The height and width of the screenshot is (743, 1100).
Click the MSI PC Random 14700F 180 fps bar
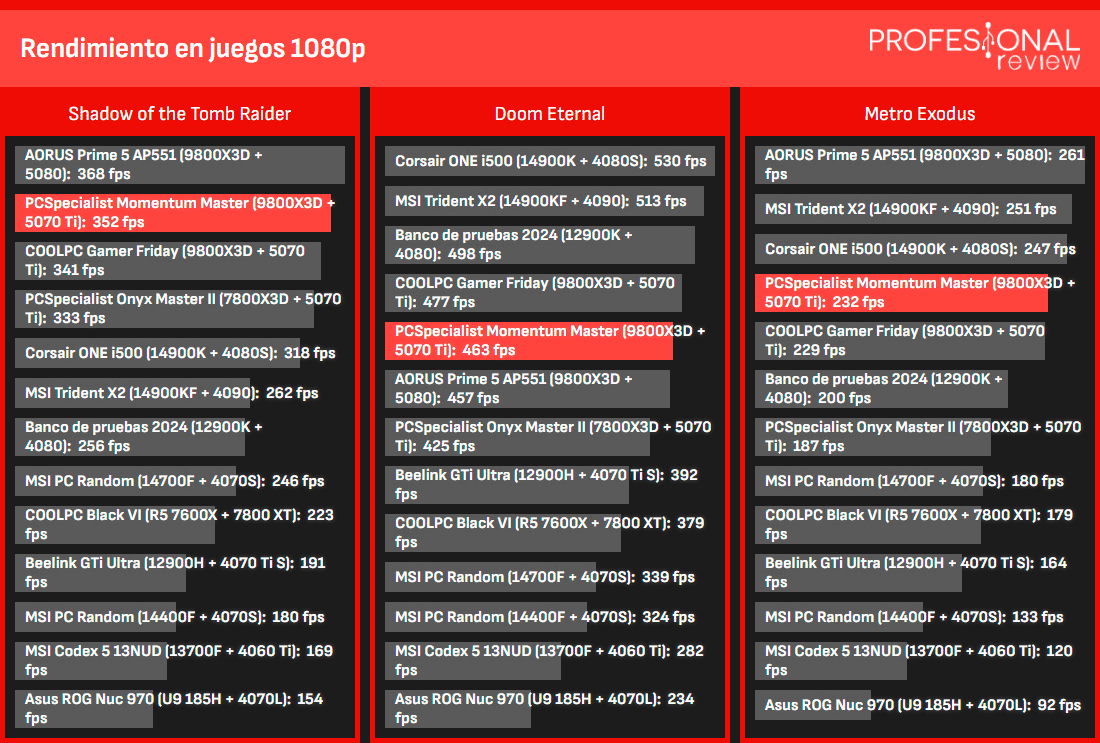(869, 481)
